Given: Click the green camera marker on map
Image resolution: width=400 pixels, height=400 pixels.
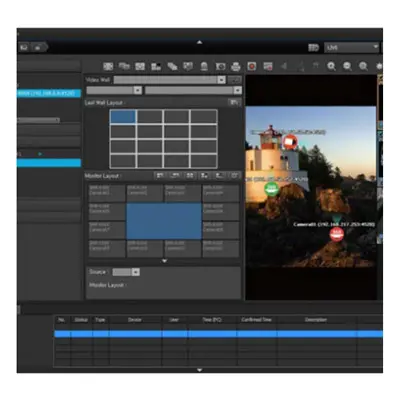Looking at the screenshot, I should 272,189.
